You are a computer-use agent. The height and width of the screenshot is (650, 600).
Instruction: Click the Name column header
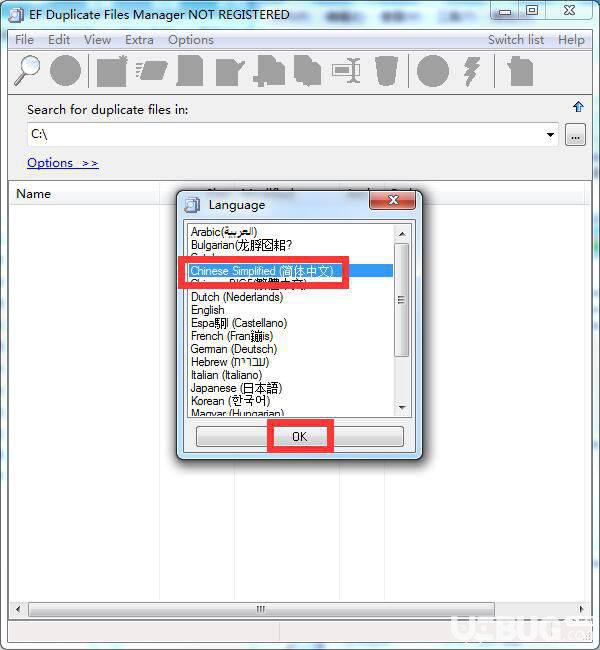84,194
